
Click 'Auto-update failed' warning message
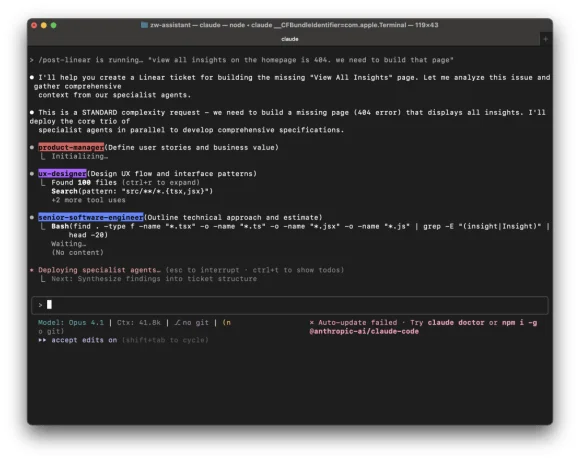point(357,323)
